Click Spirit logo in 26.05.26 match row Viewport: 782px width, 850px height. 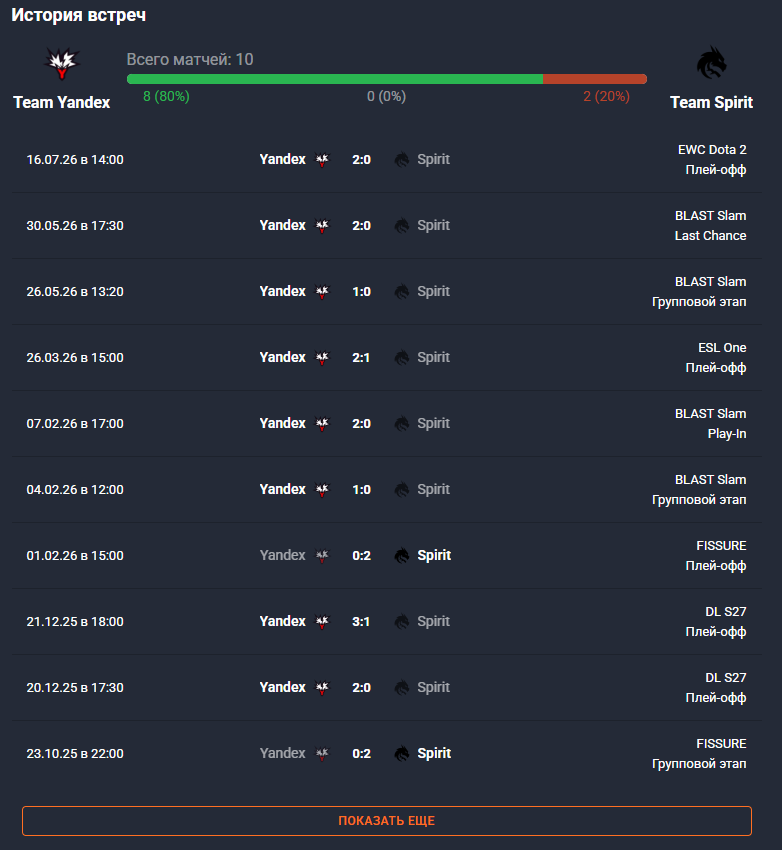tap(402, 292)
